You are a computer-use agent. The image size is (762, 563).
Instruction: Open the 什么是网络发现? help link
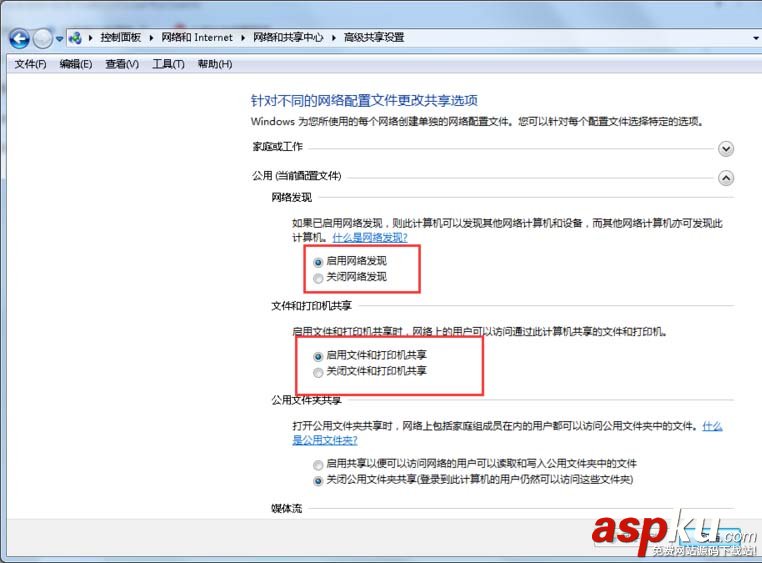click(x=370, y=238)
